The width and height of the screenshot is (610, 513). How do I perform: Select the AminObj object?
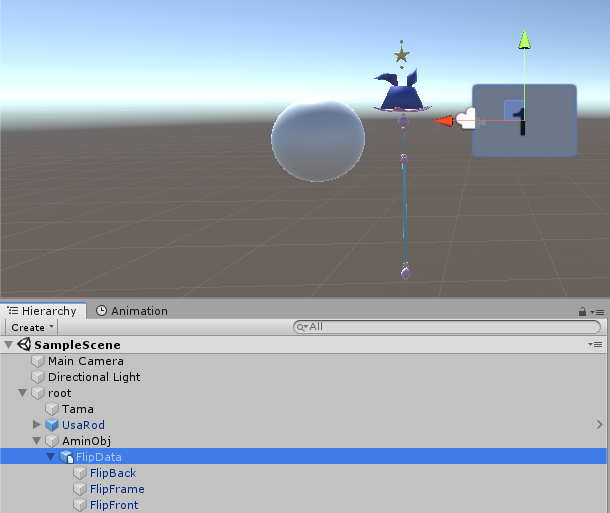[x=86, y=441]
